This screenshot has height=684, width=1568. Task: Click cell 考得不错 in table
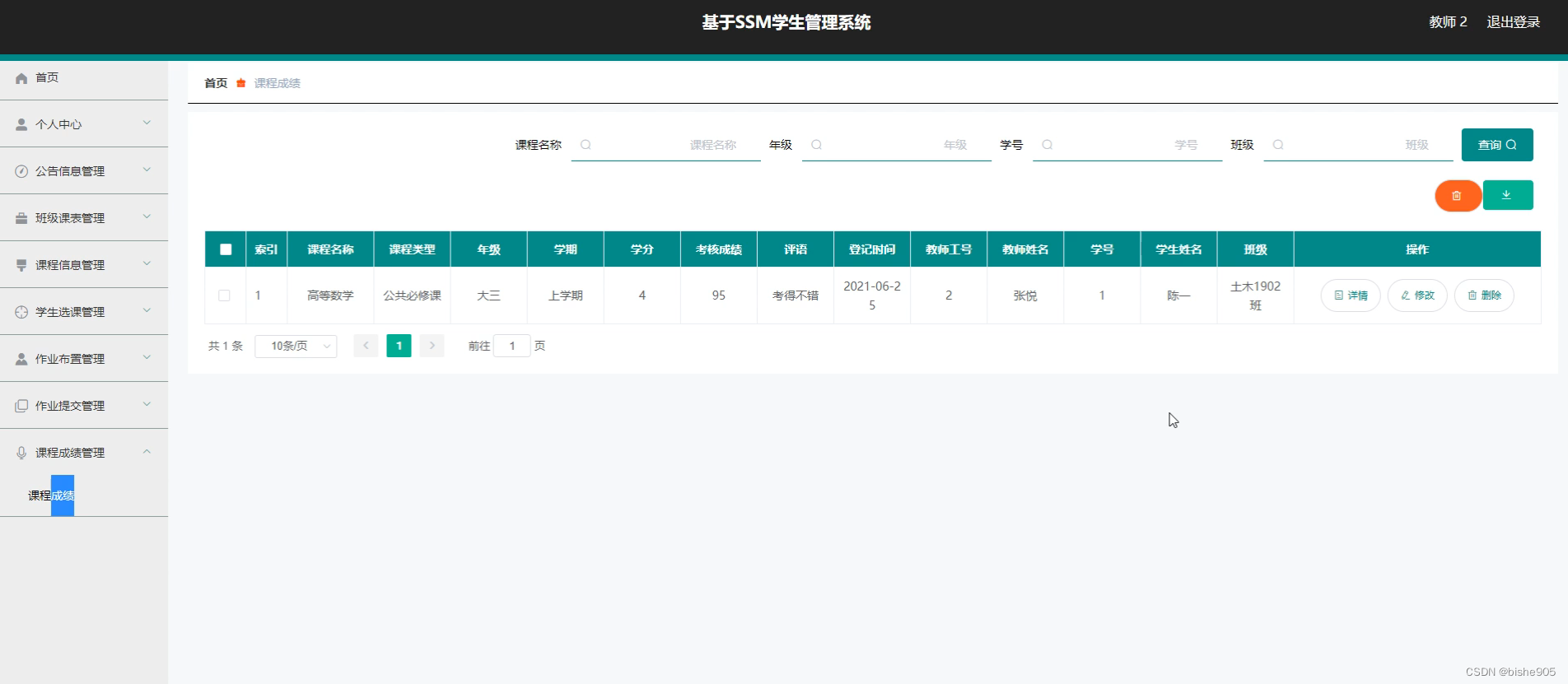click(796, 295)
